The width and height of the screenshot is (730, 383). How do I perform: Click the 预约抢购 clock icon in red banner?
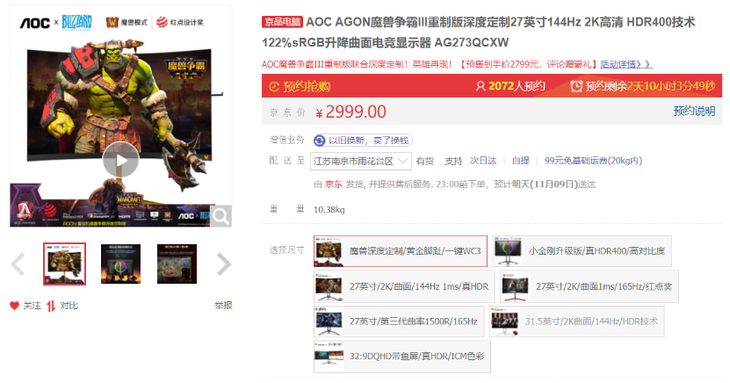274,87
